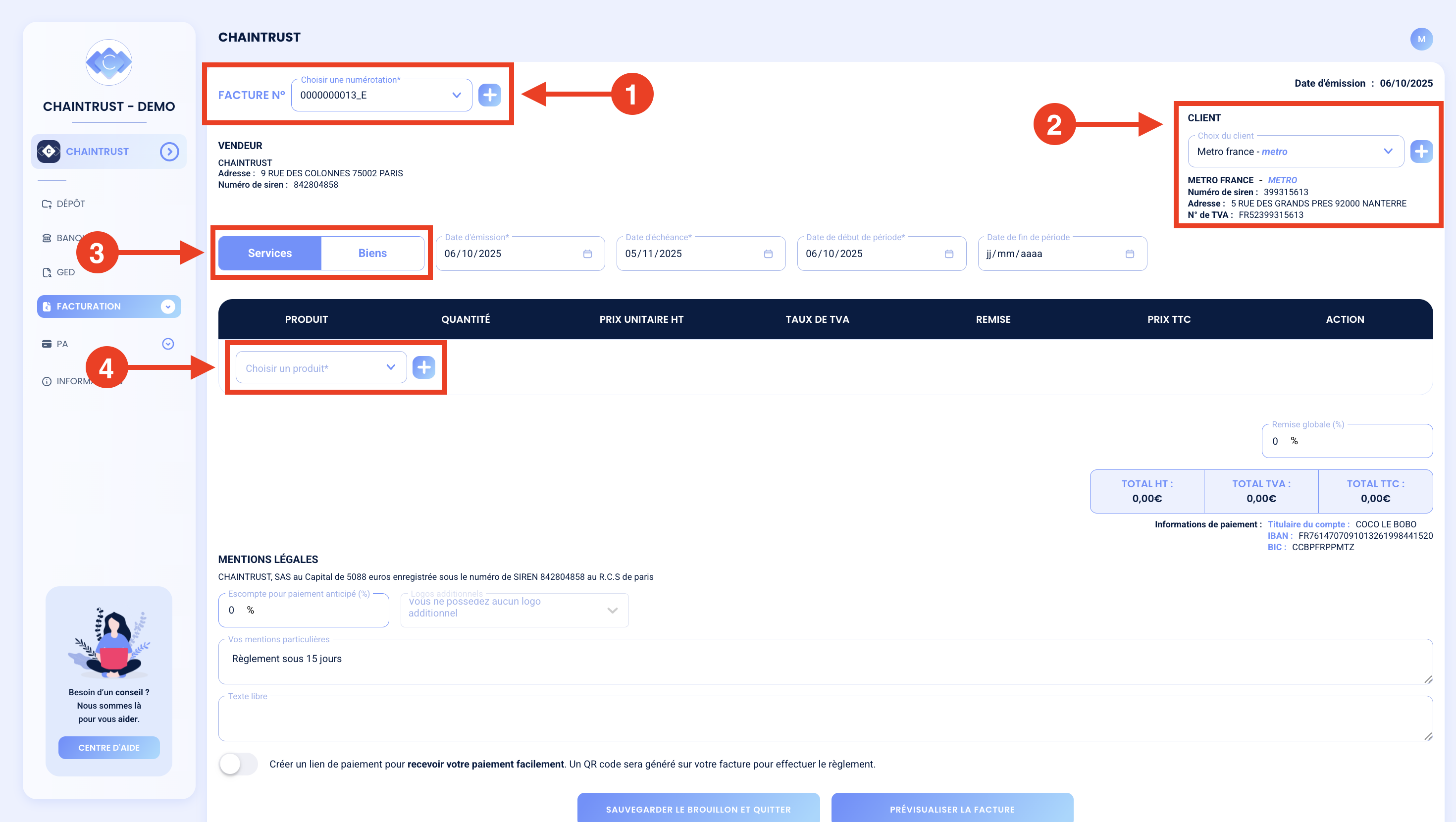Expand the PA sidebar section
1456x822 pixels.
click(168, 344)
